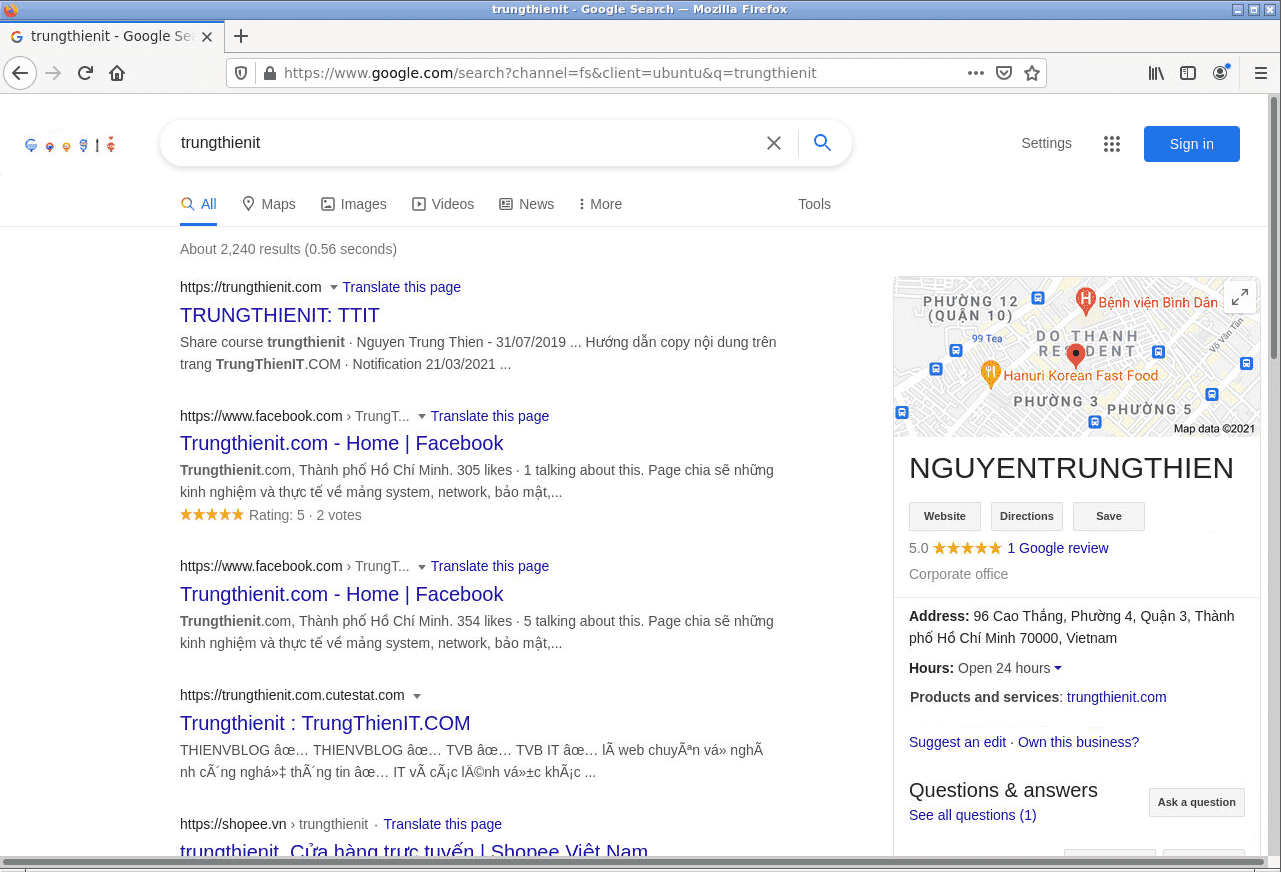The height and width of the screenshot is (872, 1281).
Task: Open the More search categories menu
Action: 600,204
